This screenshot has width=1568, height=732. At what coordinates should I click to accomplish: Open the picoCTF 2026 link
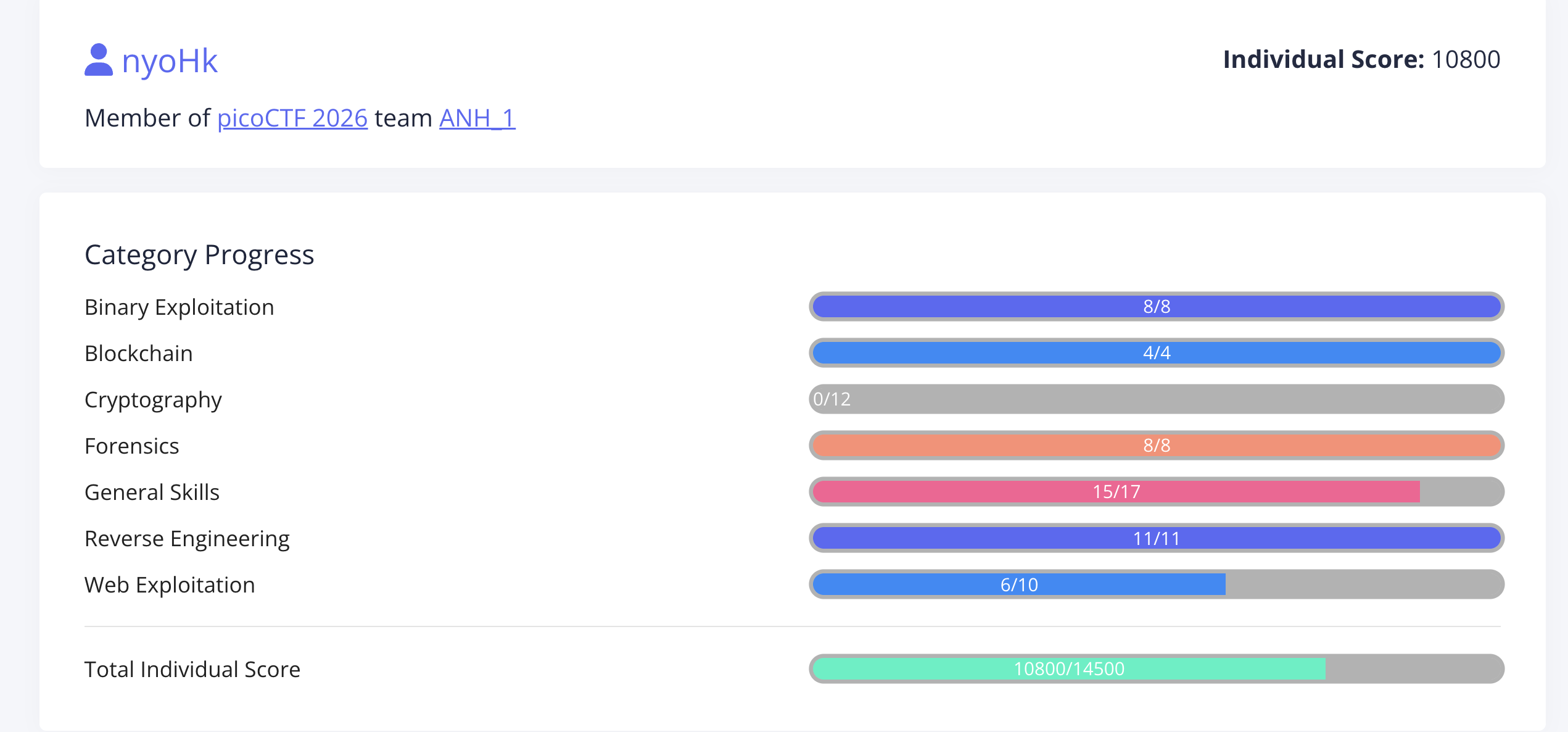click(x=292, y=118)
